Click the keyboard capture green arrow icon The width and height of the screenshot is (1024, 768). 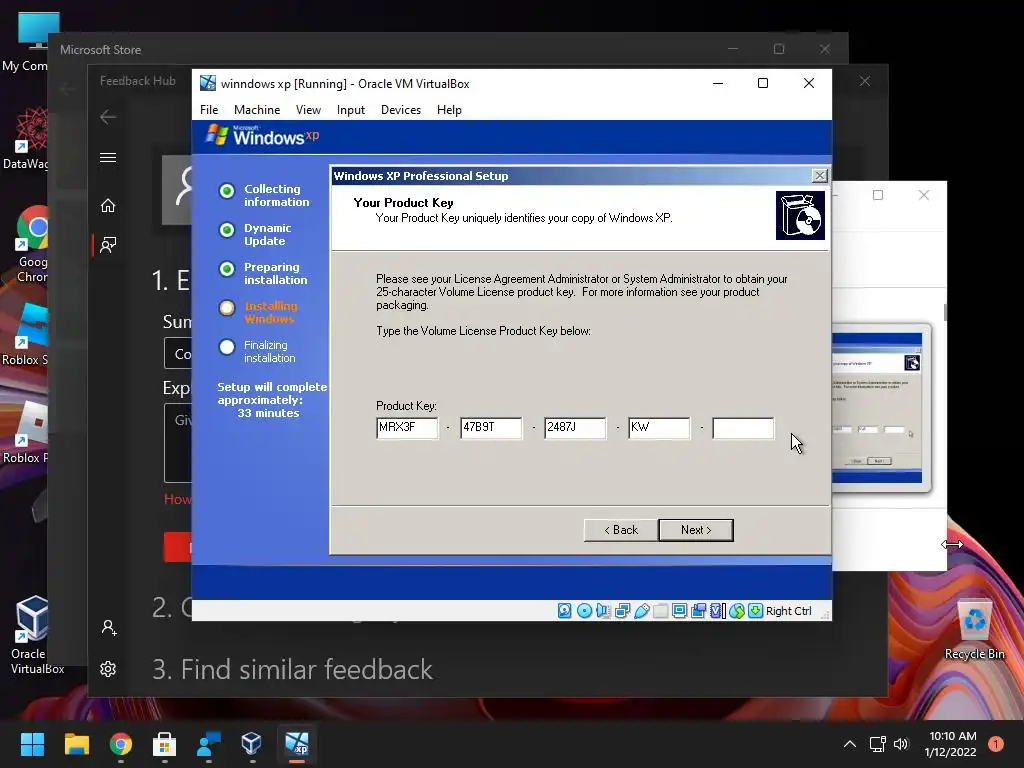756,611
